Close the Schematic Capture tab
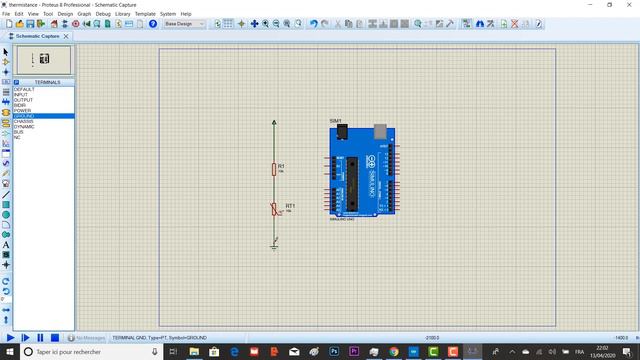Screen dimensions: 640x360 point(66,36)
